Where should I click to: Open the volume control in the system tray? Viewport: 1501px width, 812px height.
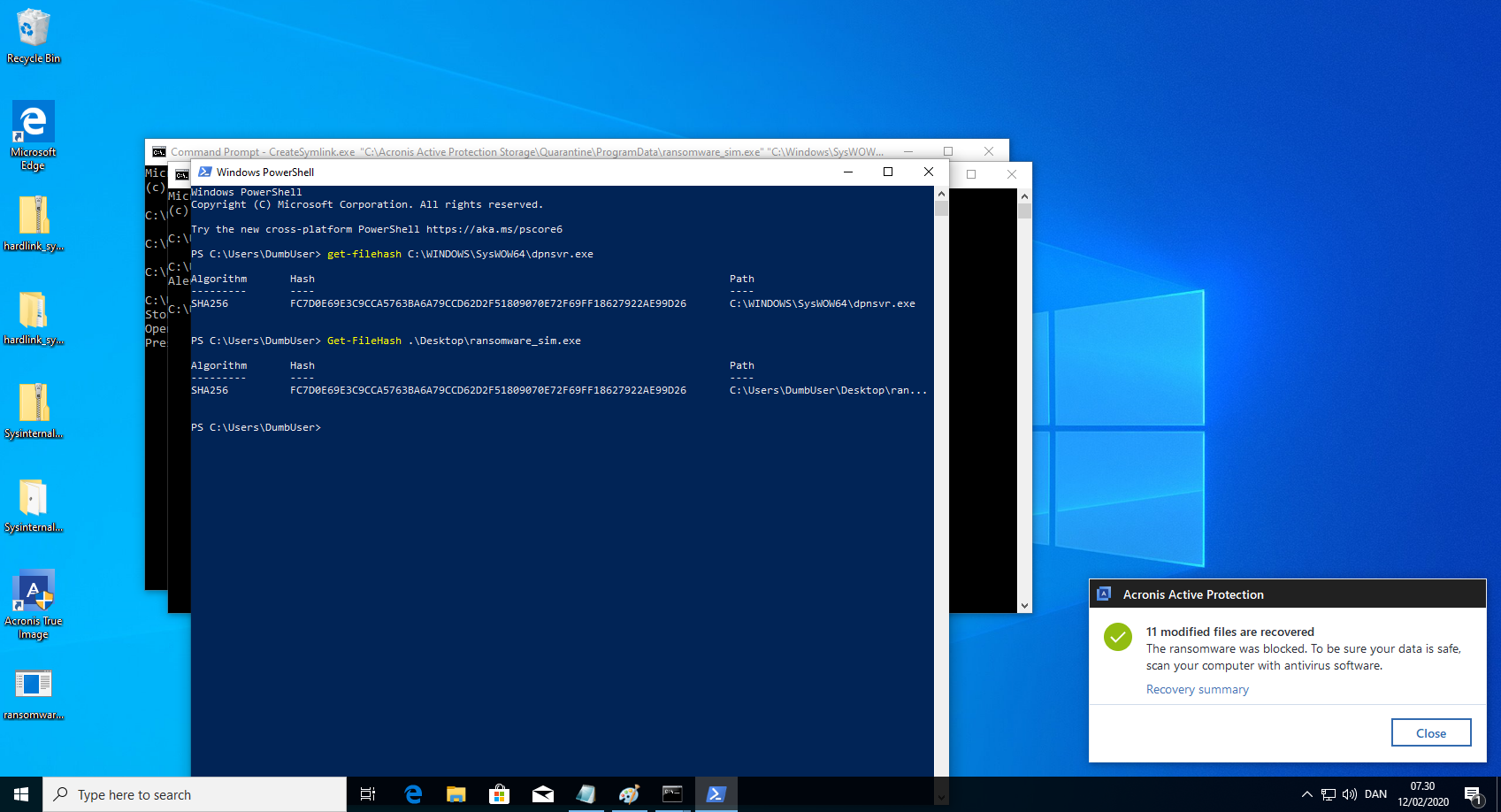[x=1350, y=794]
